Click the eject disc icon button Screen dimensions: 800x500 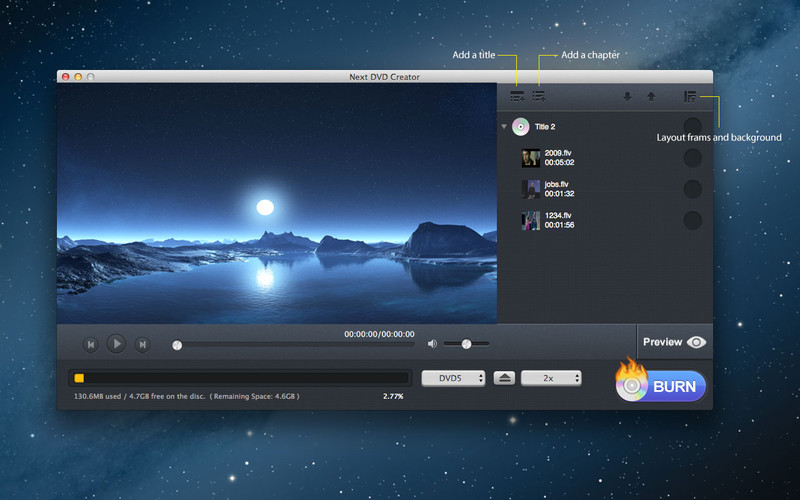[505, 378]
